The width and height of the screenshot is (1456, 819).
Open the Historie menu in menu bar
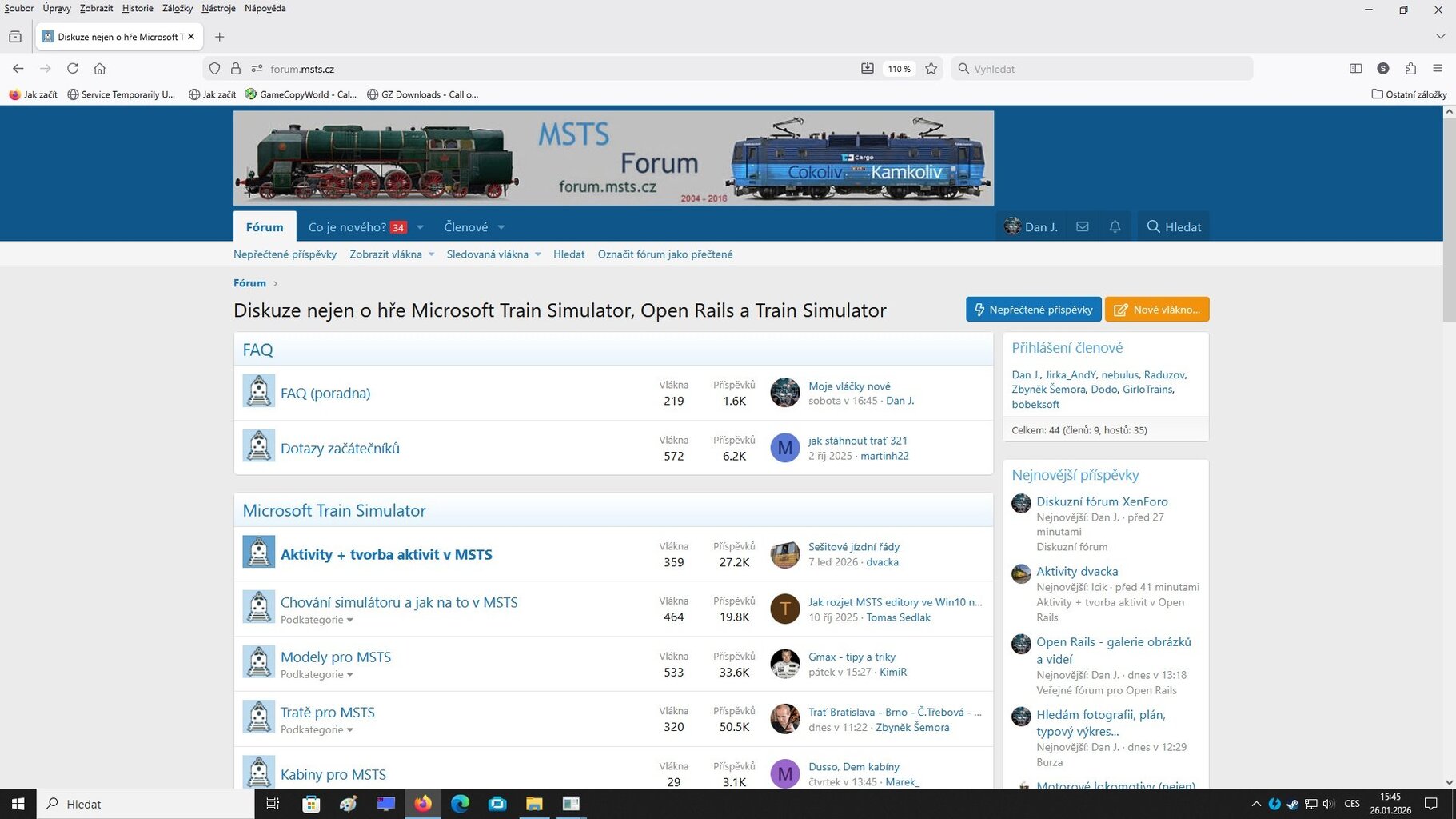138,8
